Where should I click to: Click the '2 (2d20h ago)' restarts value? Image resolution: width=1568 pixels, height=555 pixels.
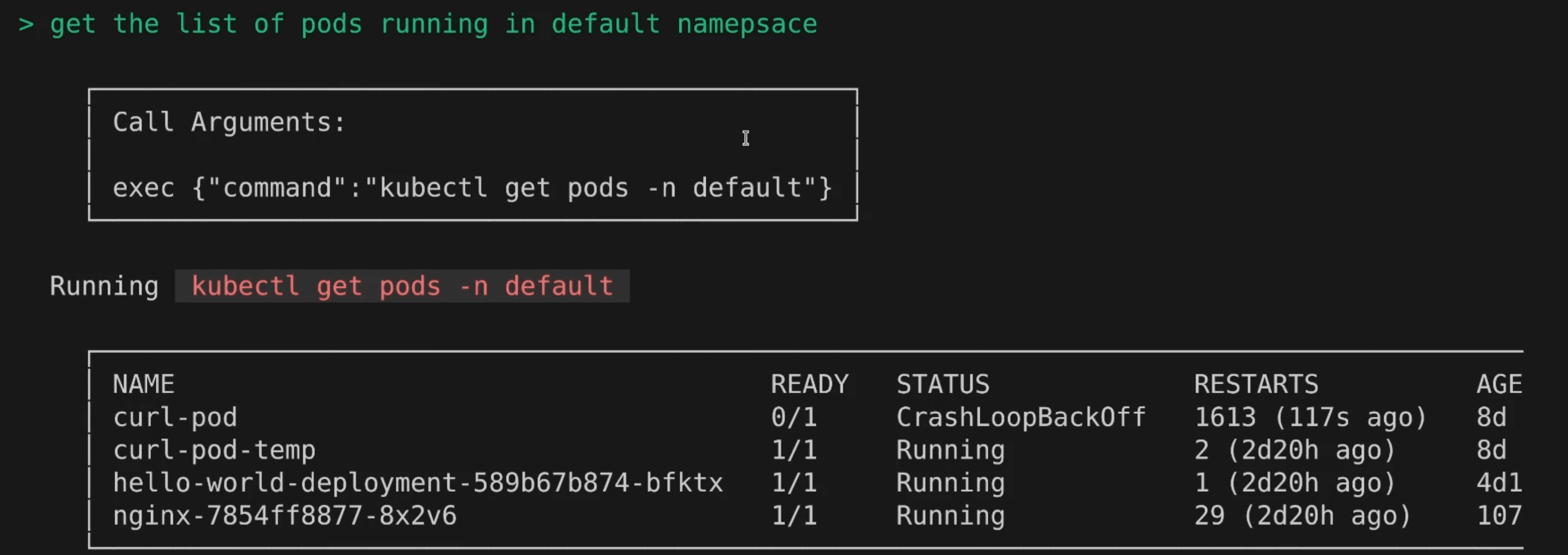click(1295, 450)
